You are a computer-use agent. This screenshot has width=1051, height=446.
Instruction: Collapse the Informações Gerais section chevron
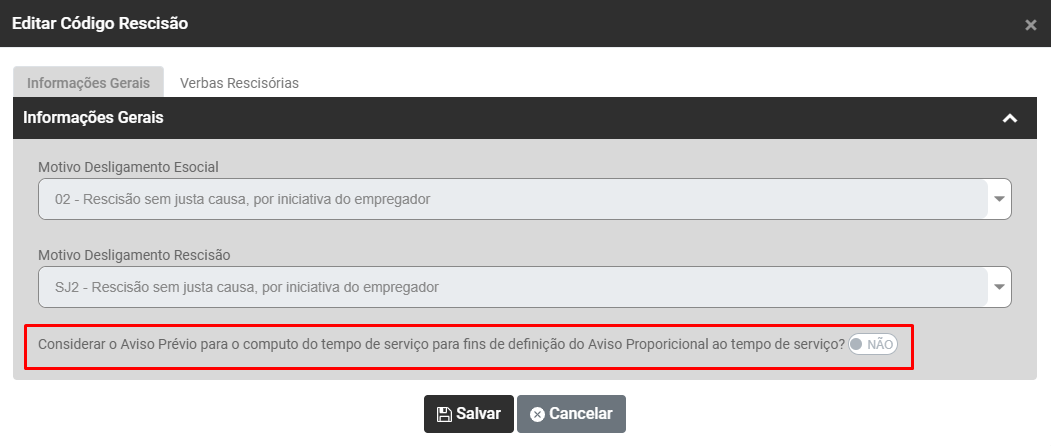1010,118
